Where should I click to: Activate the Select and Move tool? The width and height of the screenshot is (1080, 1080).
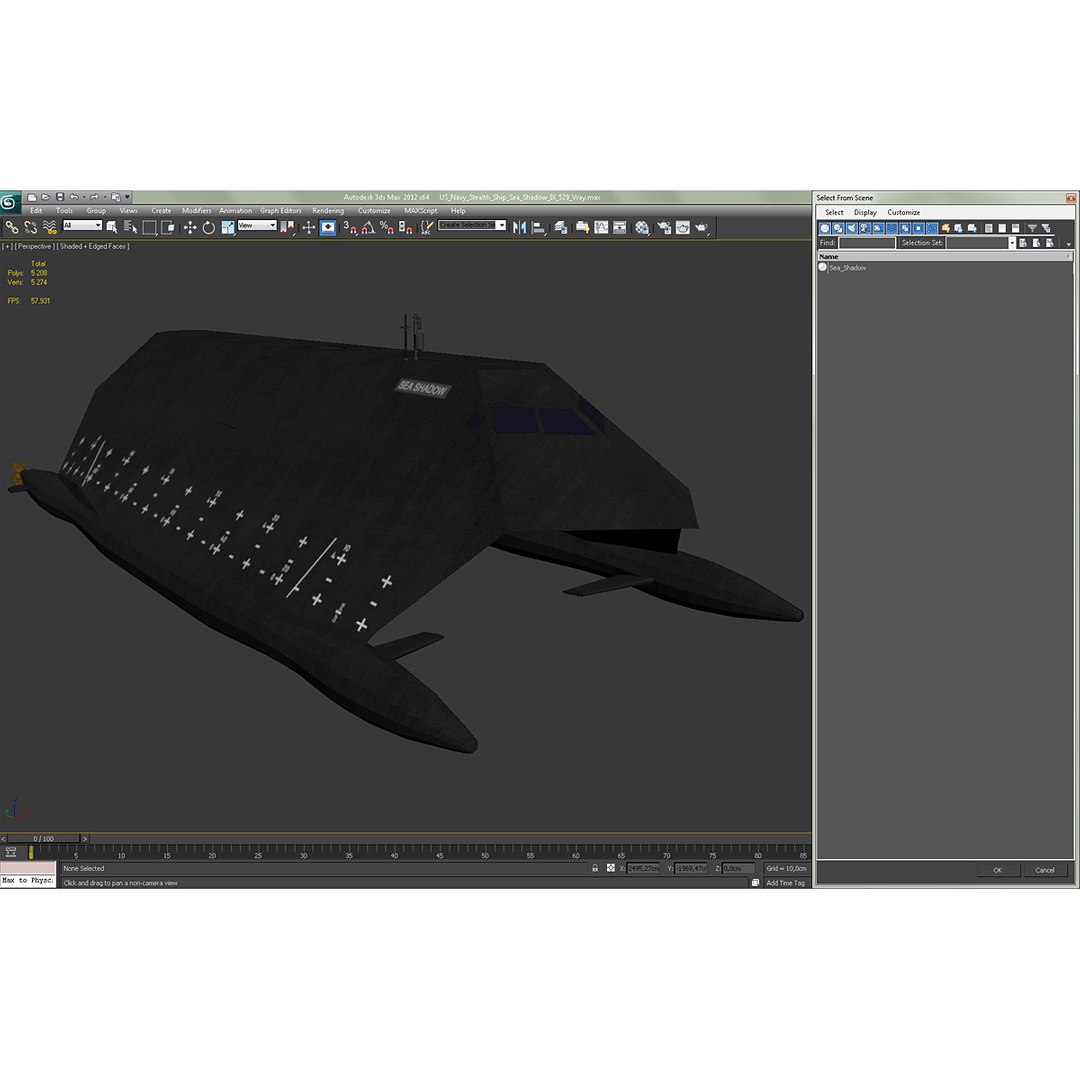[x=190, y=227]
